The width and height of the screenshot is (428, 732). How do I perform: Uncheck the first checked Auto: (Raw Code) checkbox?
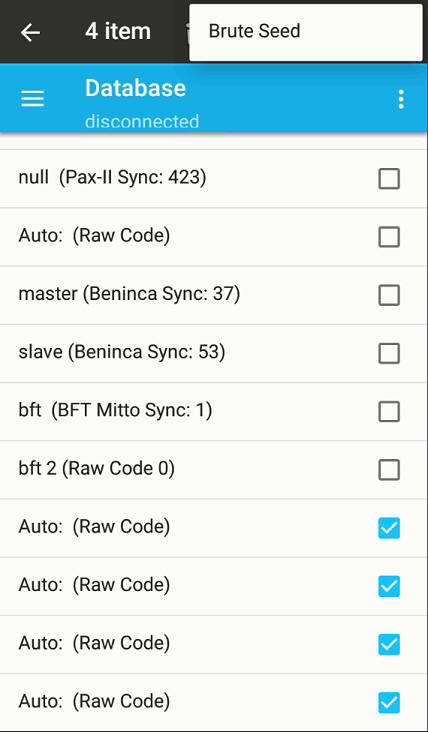389,528
